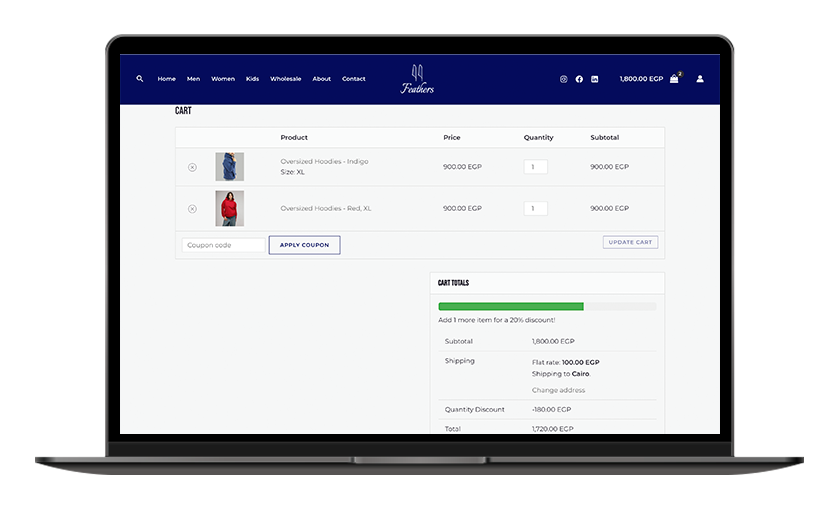Image resolution: width=840 pixels, height=520 pixels.
Task: Open the Red hoodie product thumbnail
Action: coord(229,208)
